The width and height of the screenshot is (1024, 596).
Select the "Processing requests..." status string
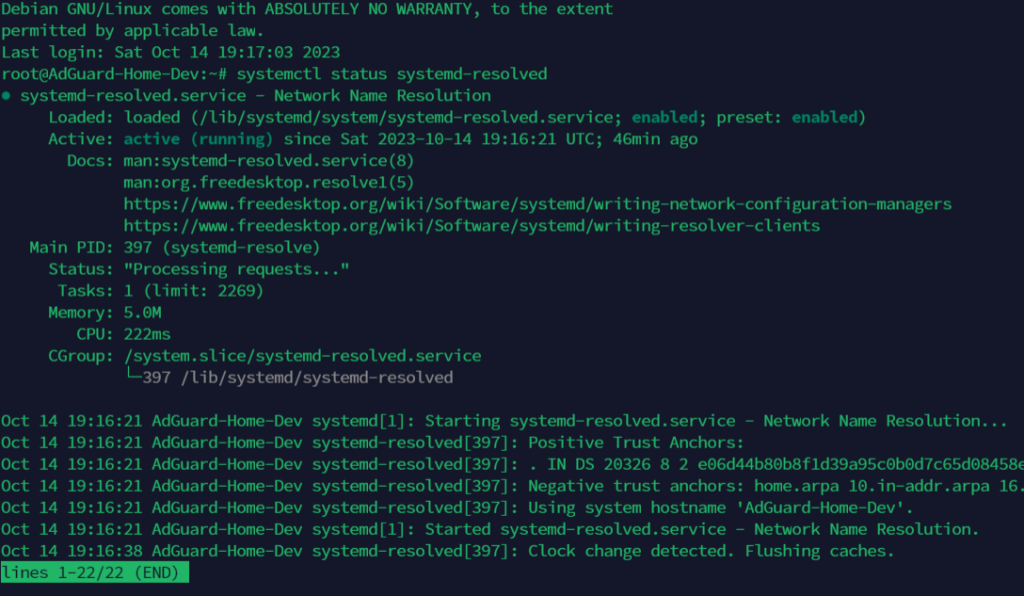point(236,269)
